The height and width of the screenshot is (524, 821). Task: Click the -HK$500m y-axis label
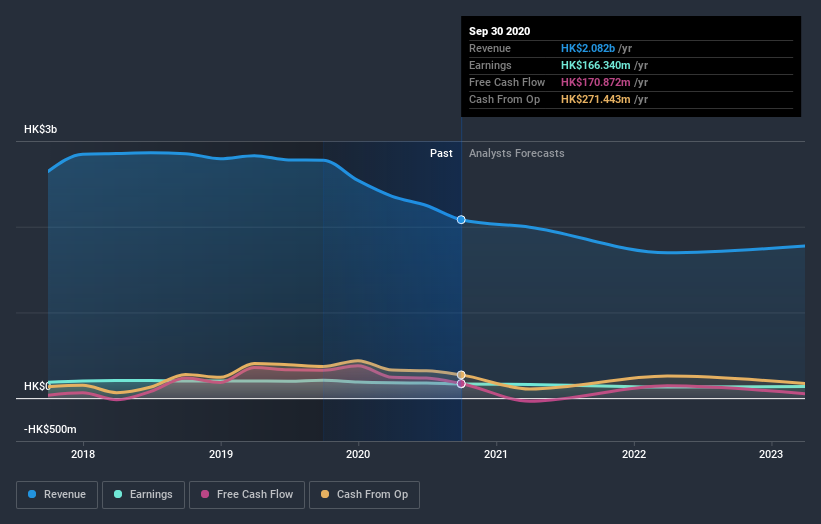[50, 429]
